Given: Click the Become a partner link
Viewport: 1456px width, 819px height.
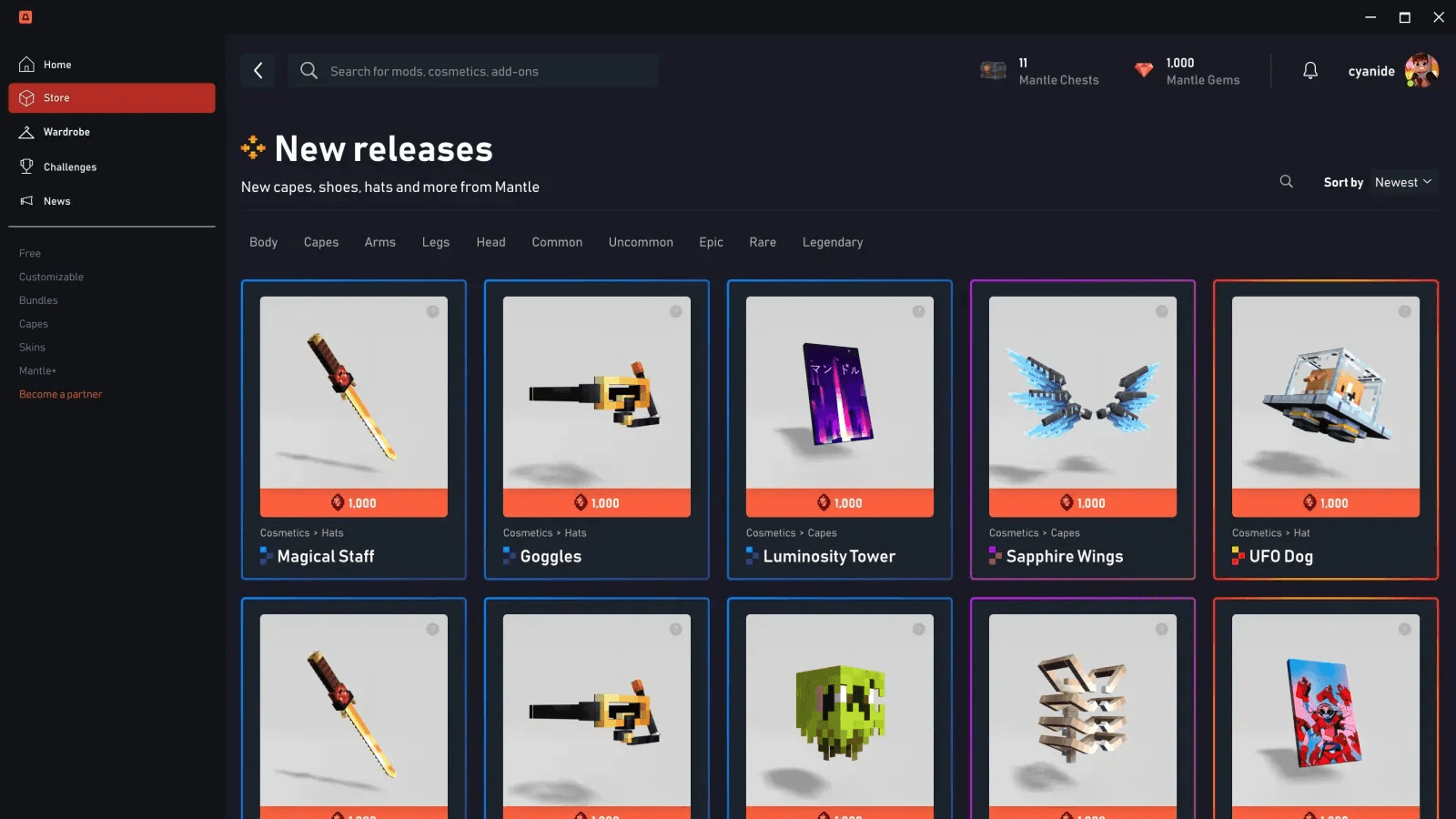Looking at the screenshot, I should pyautogui.click(x=61, y=394).
